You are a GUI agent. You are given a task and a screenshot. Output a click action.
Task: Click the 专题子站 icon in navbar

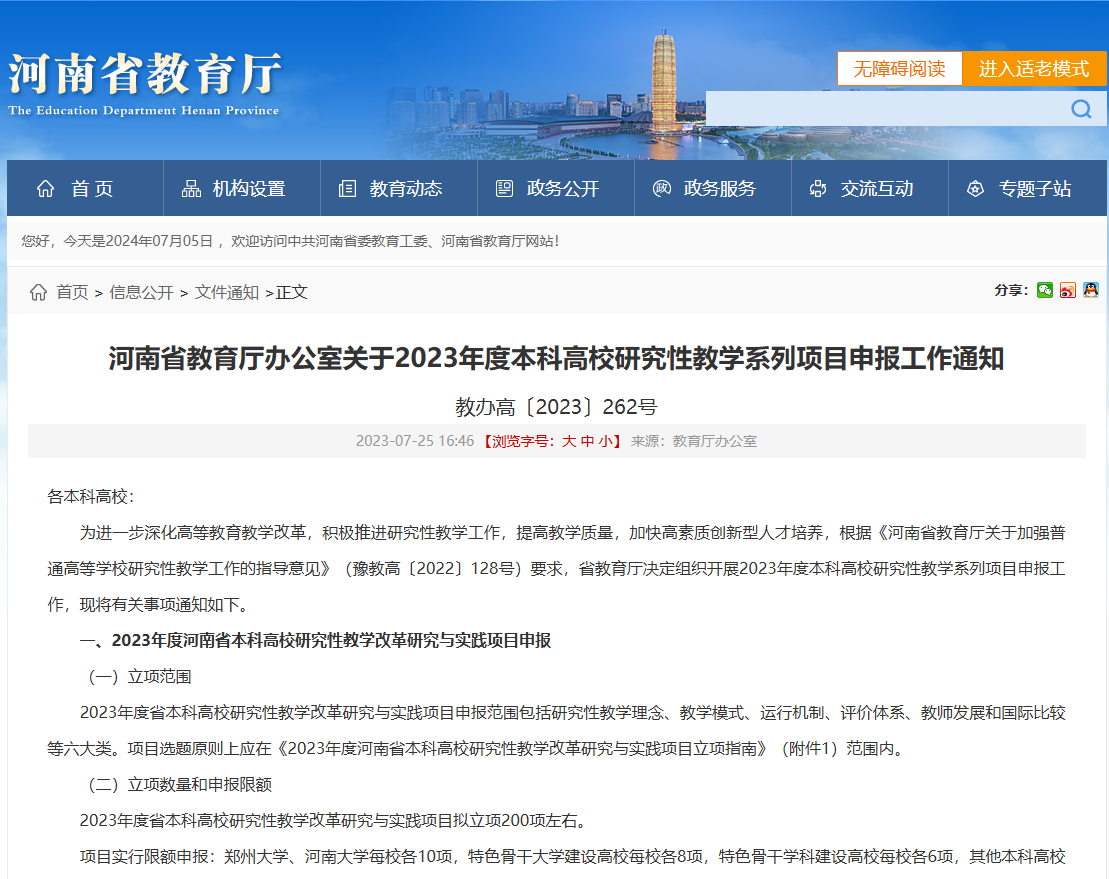tap(975, 188)
